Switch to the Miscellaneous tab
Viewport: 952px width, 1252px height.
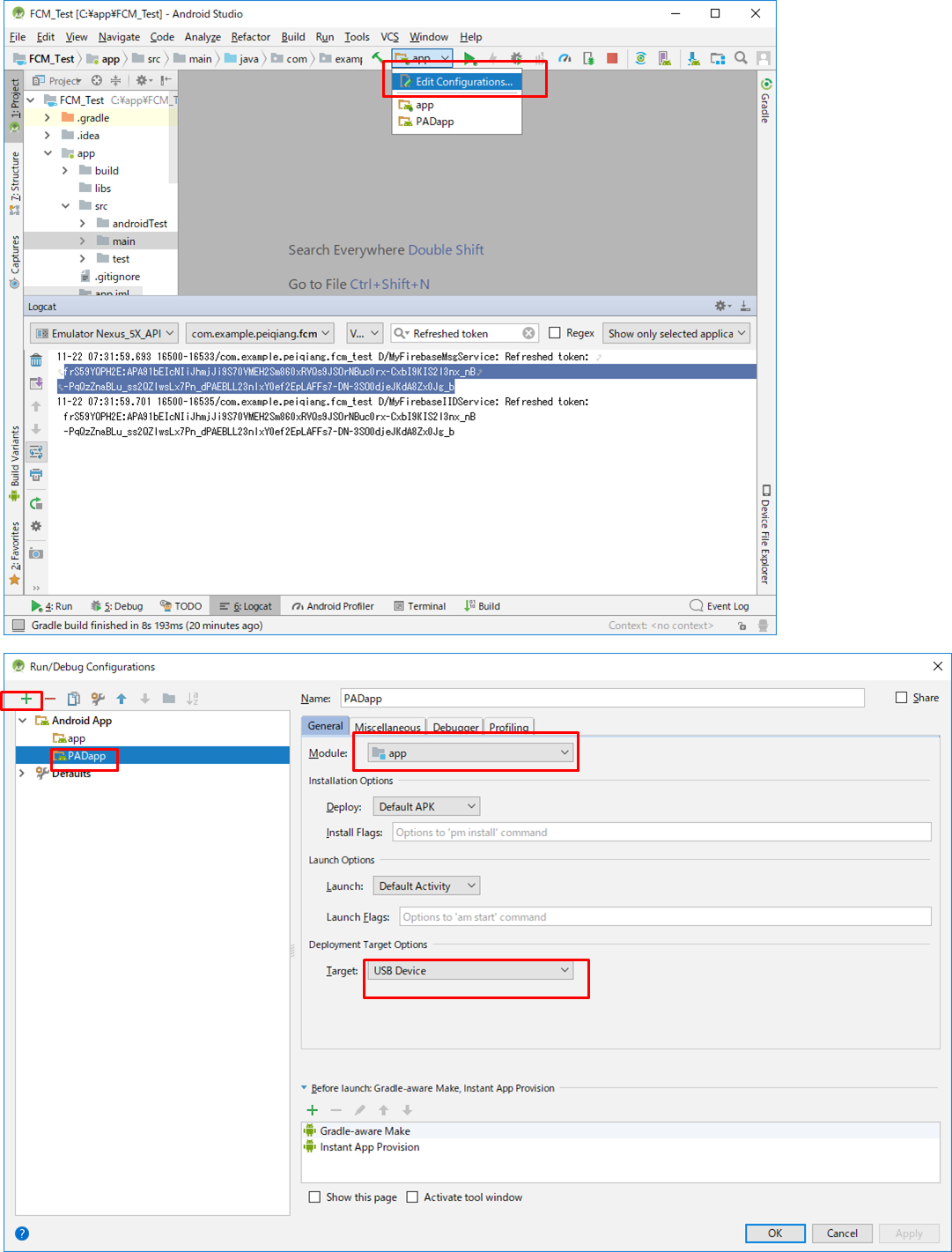point(387,727)
